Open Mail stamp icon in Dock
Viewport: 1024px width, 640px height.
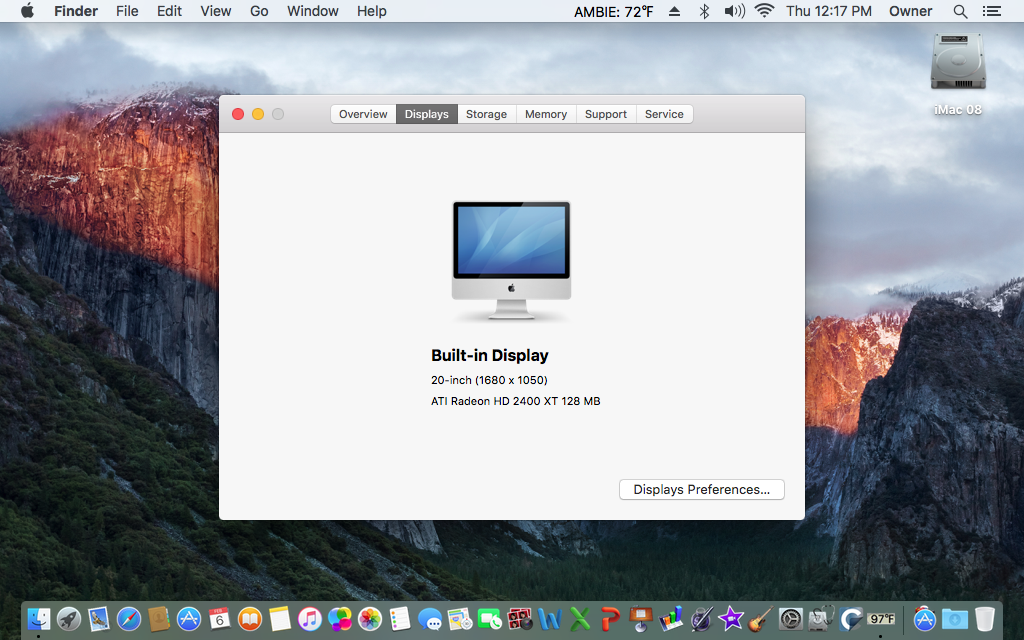99,618
